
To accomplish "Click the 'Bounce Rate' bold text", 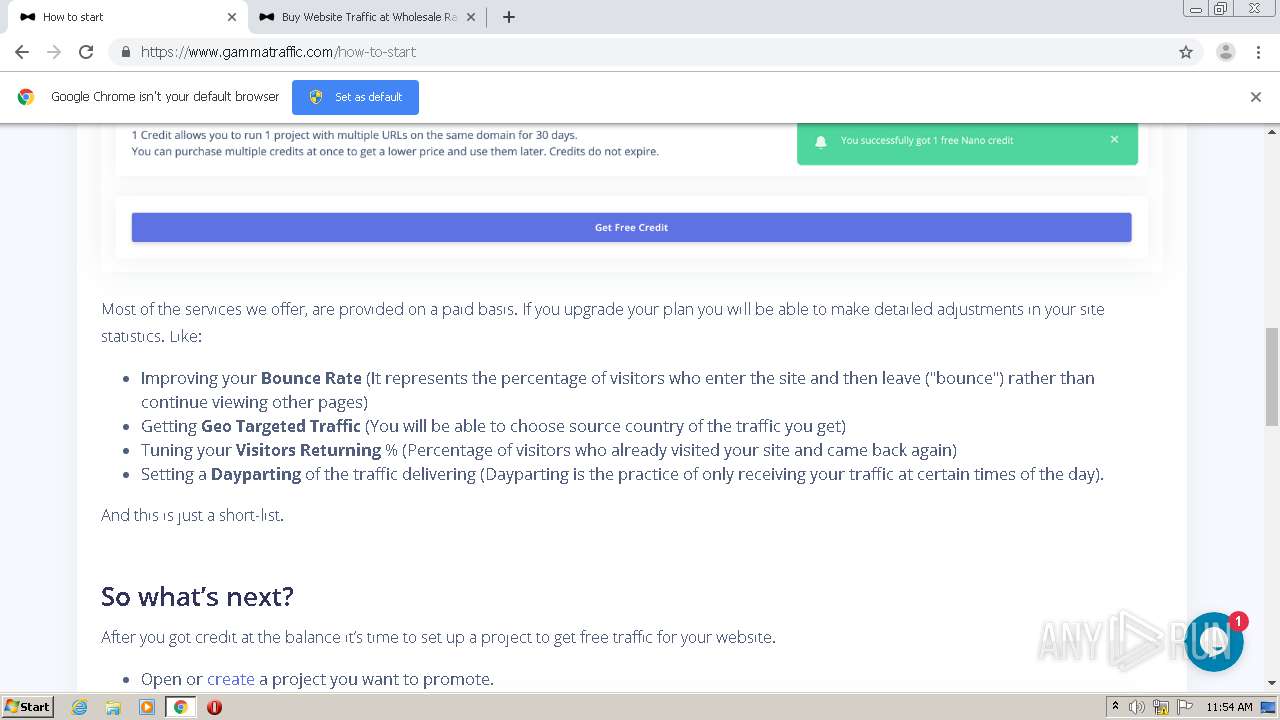I will click(311, 378).
